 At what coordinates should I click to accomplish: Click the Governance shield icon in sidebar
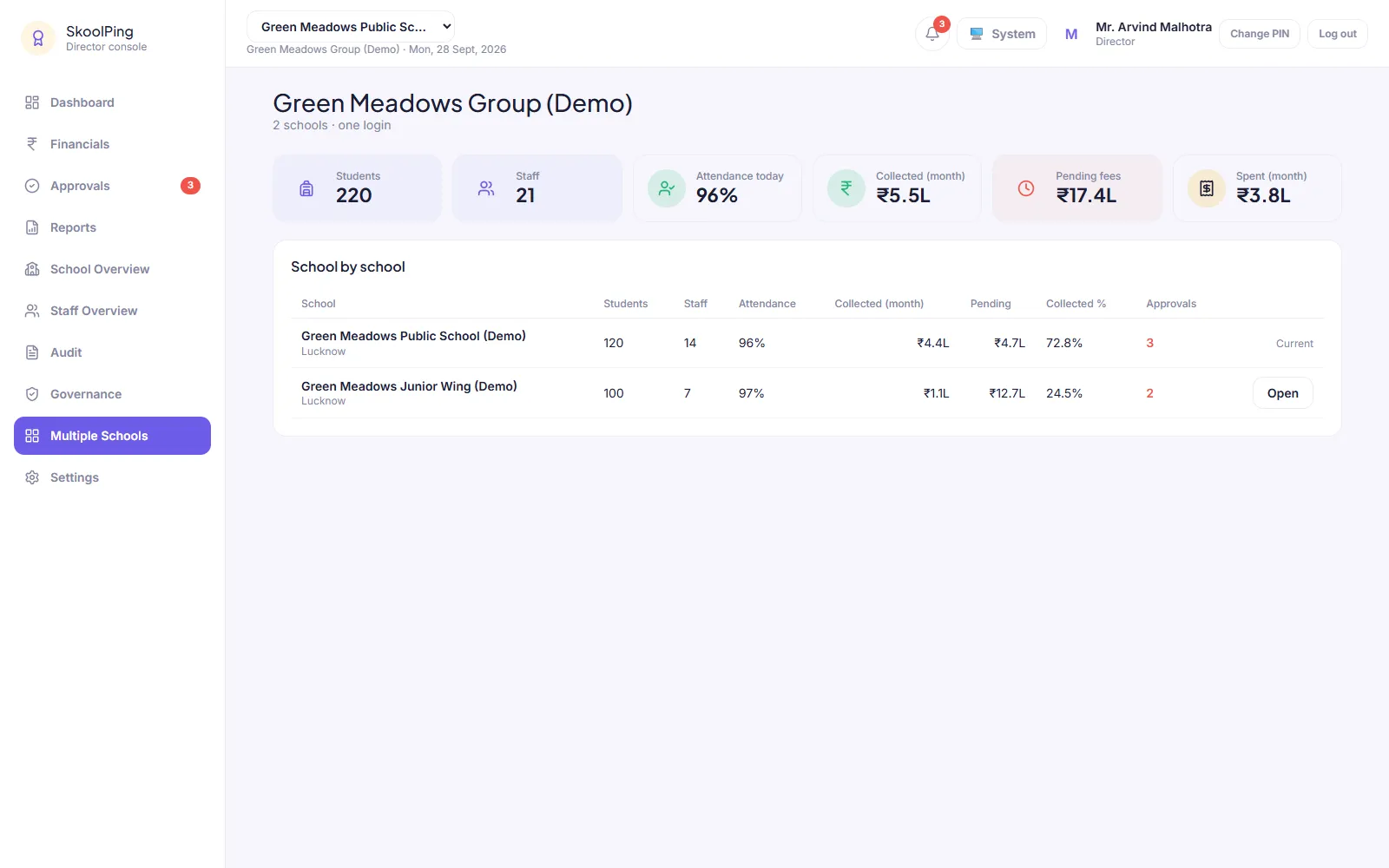(32, 394)
